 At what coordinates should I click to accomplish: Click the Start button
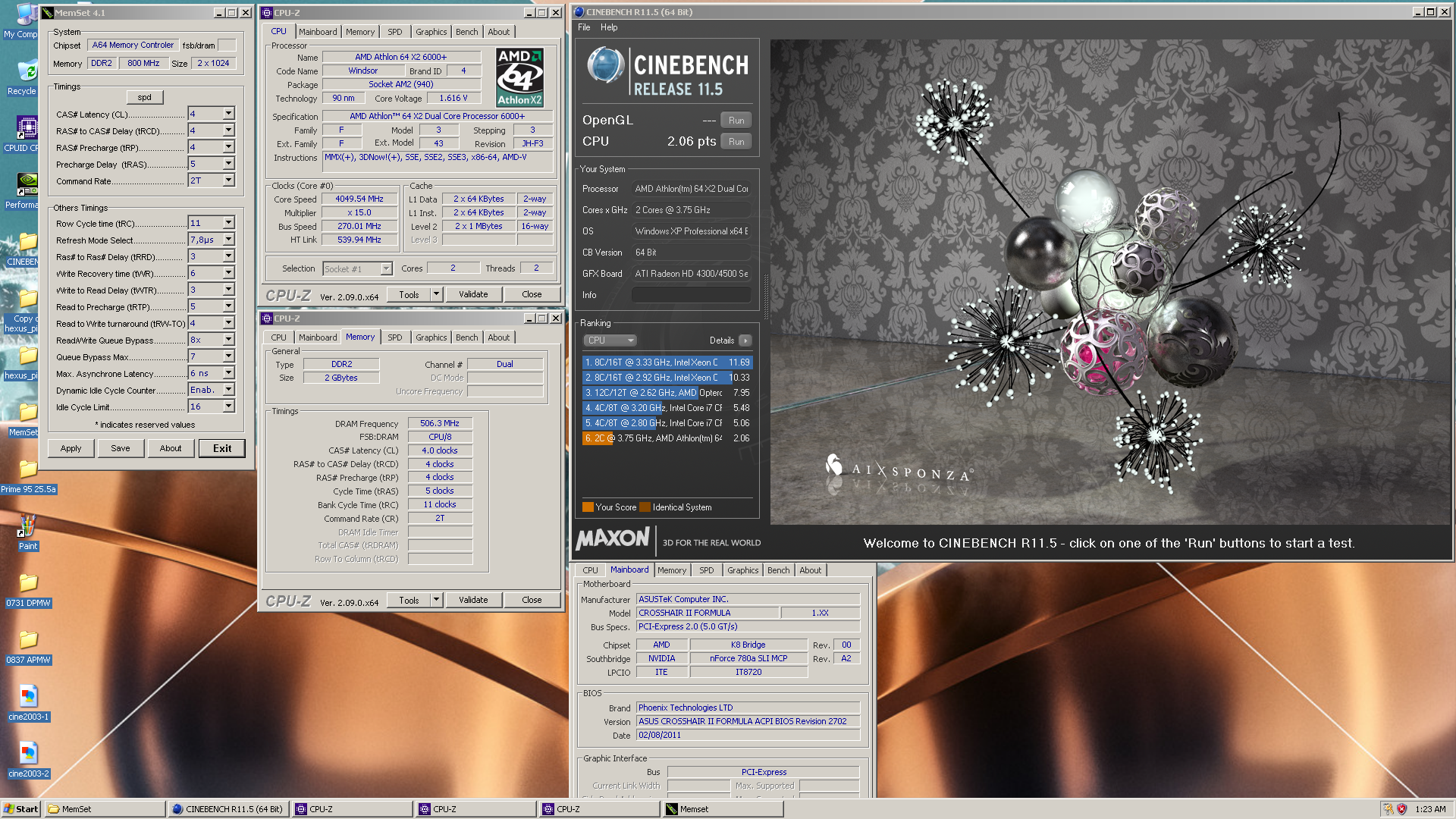click(21, 809)
